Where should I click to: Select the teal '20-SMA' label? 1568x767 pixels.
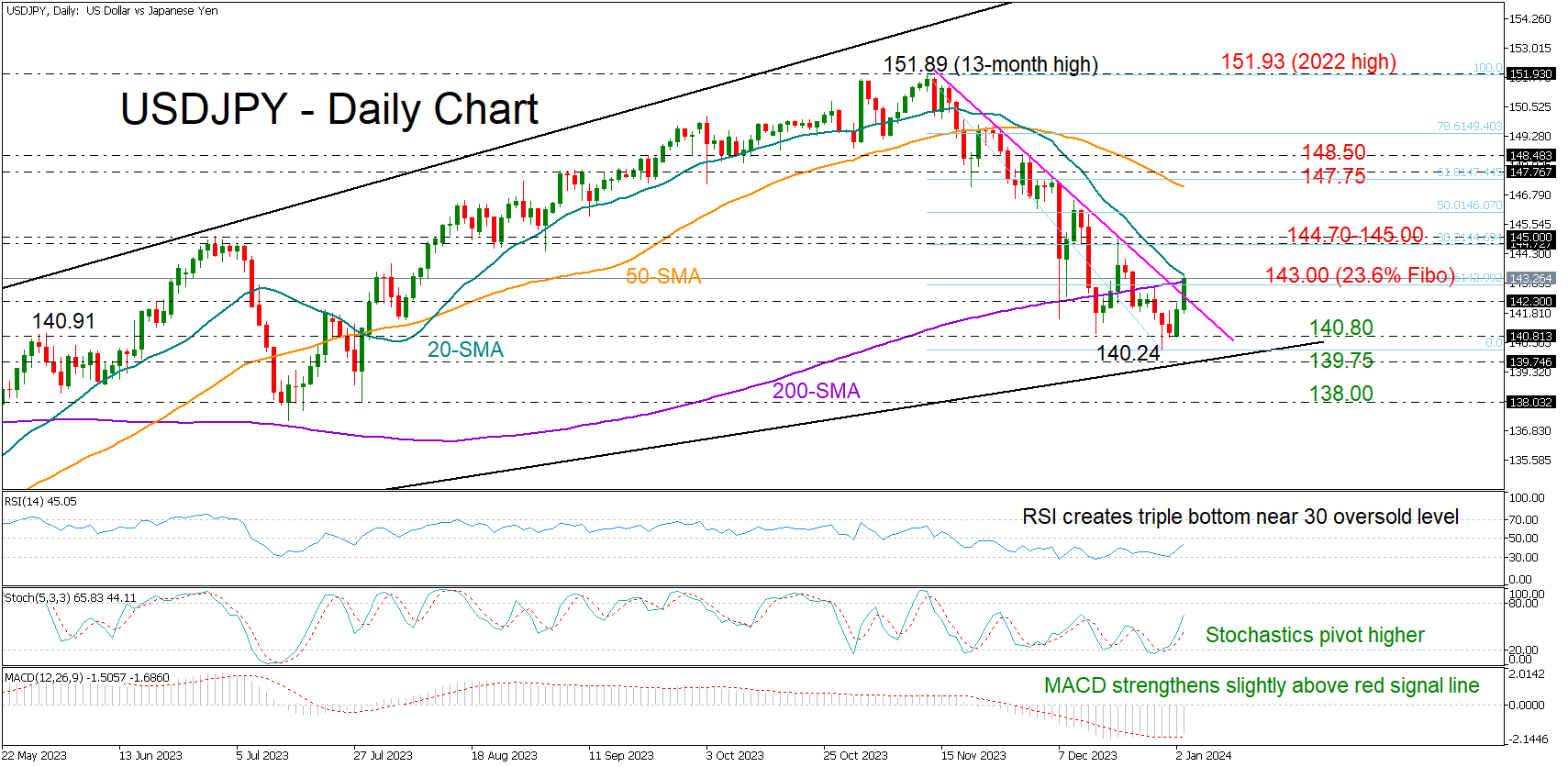coord(465,350)
